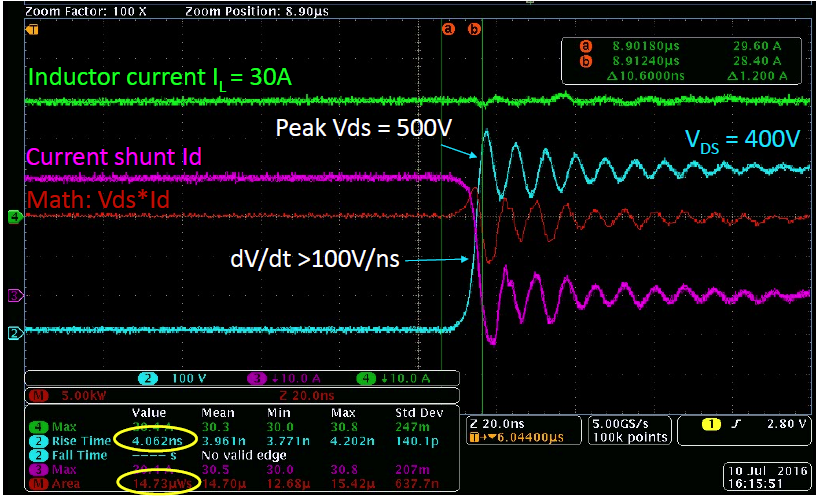Click channel 4 scale 10.0 A
The height and width of the screenshot is (502, 823).
(x=405, y=378)
